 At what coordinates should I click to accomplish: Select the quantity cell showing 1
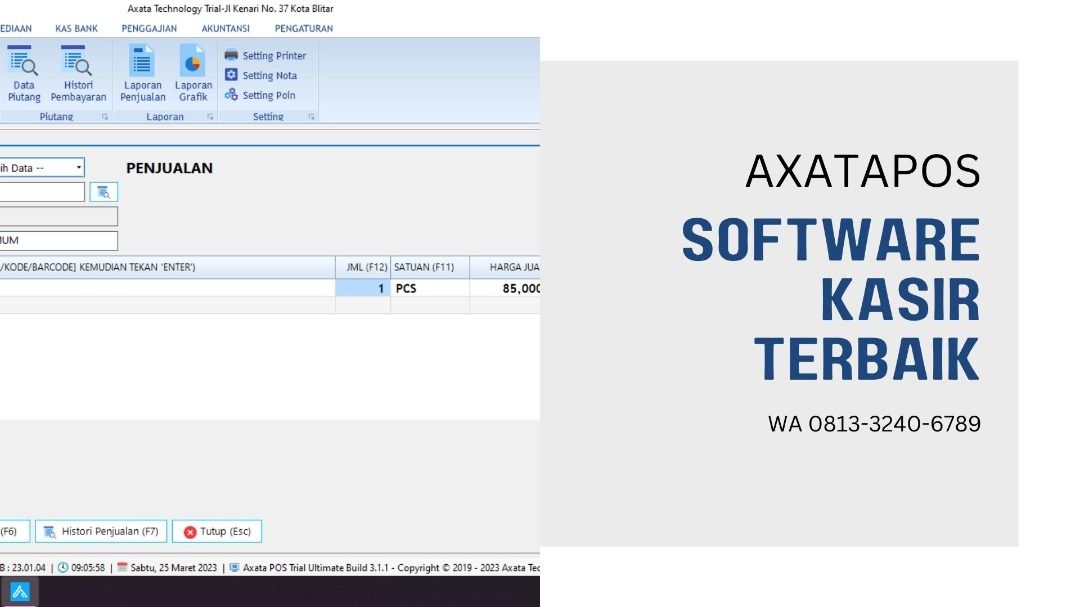pyautogui.click(x=362, y=288)
